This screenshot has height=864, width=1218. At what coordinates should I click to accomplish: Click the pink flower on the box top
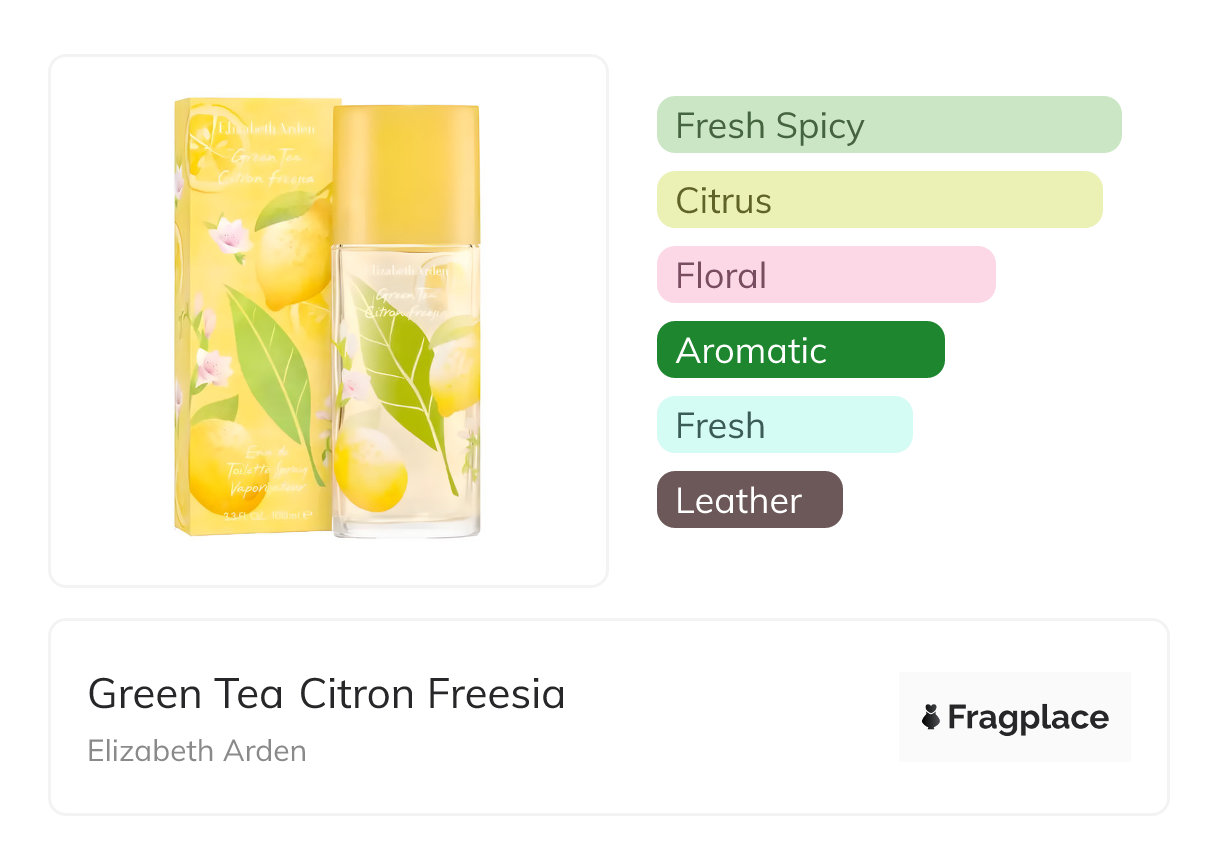click(x=231, y=235)
